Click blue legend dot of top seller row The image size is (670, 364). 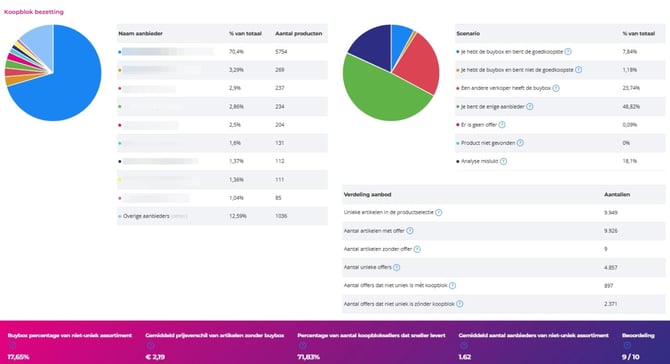pyautogui.click(x=120, y=52)
